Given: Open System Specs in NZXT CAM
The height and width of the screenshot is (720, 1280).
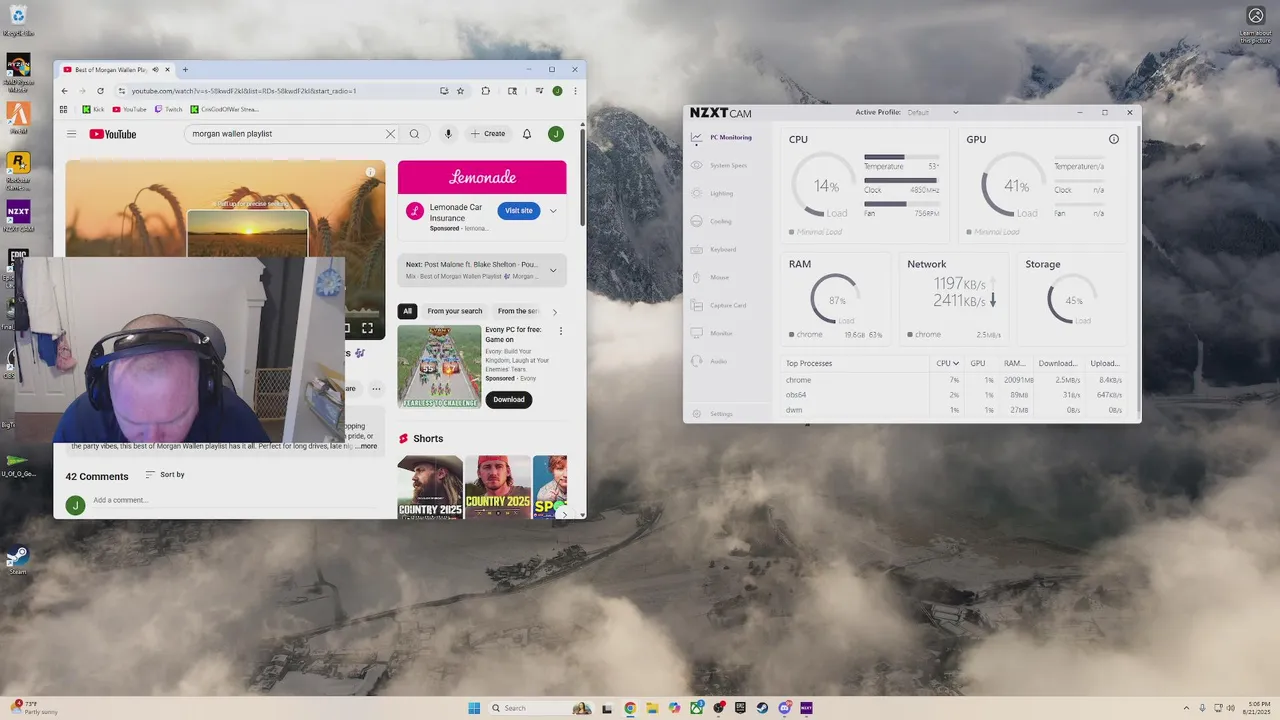Looking at the screenshot, I should click(x=720, y=165).
